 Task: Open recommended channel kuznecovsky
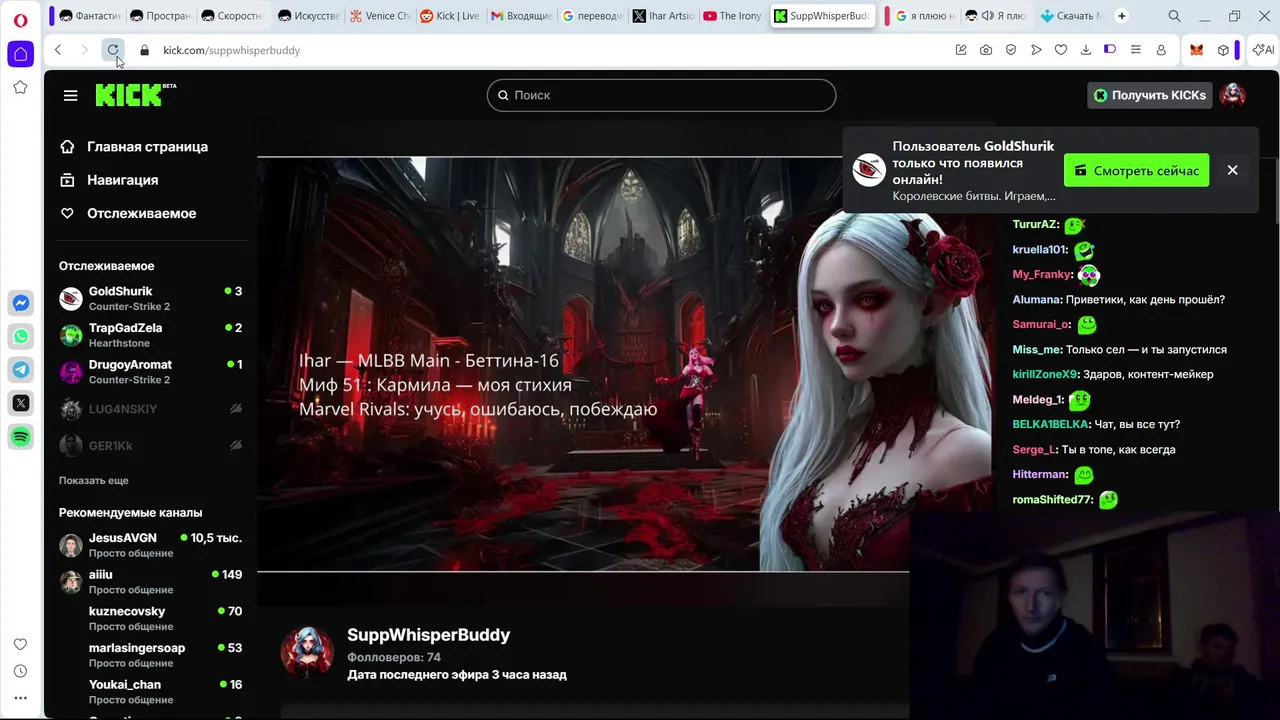pyautogui.click(x=150, y=618)
